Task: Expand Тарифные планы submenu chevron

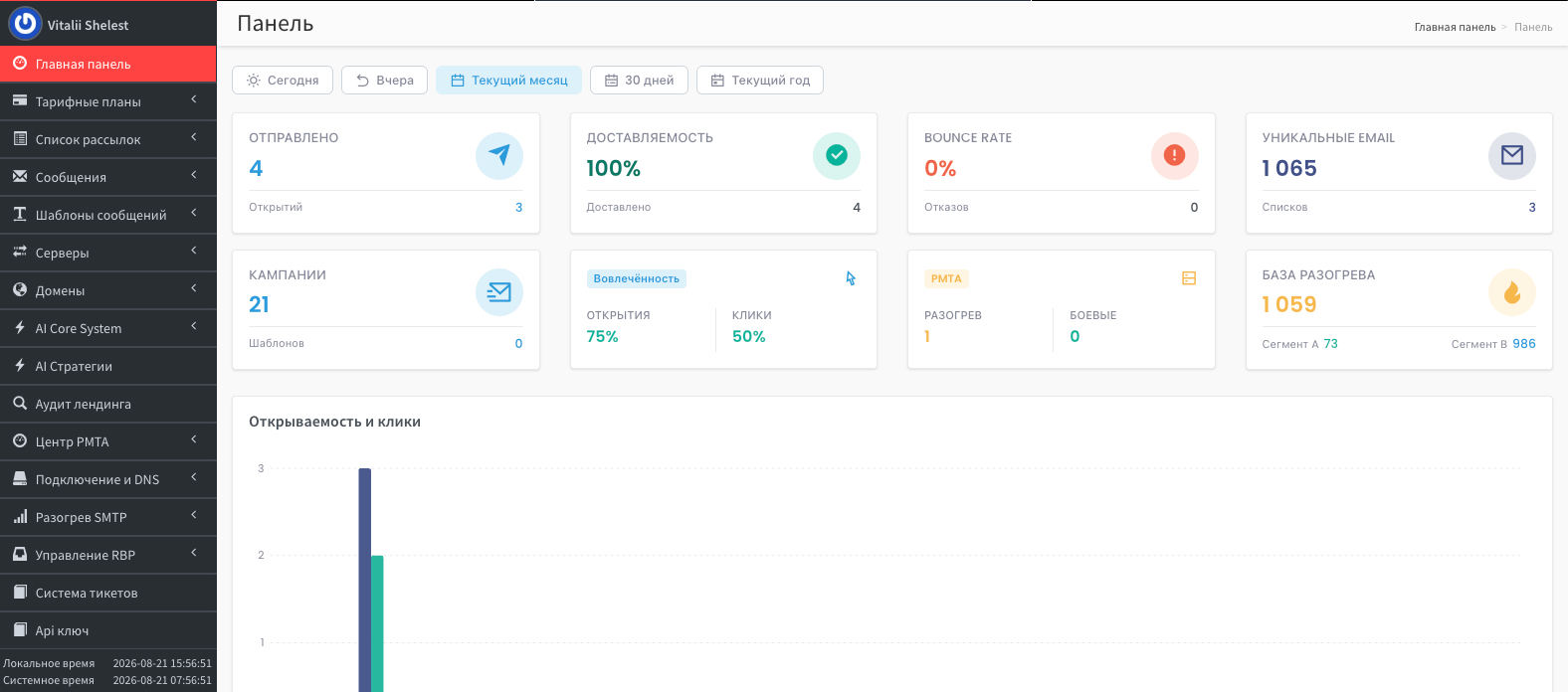Action: [194, 99]
